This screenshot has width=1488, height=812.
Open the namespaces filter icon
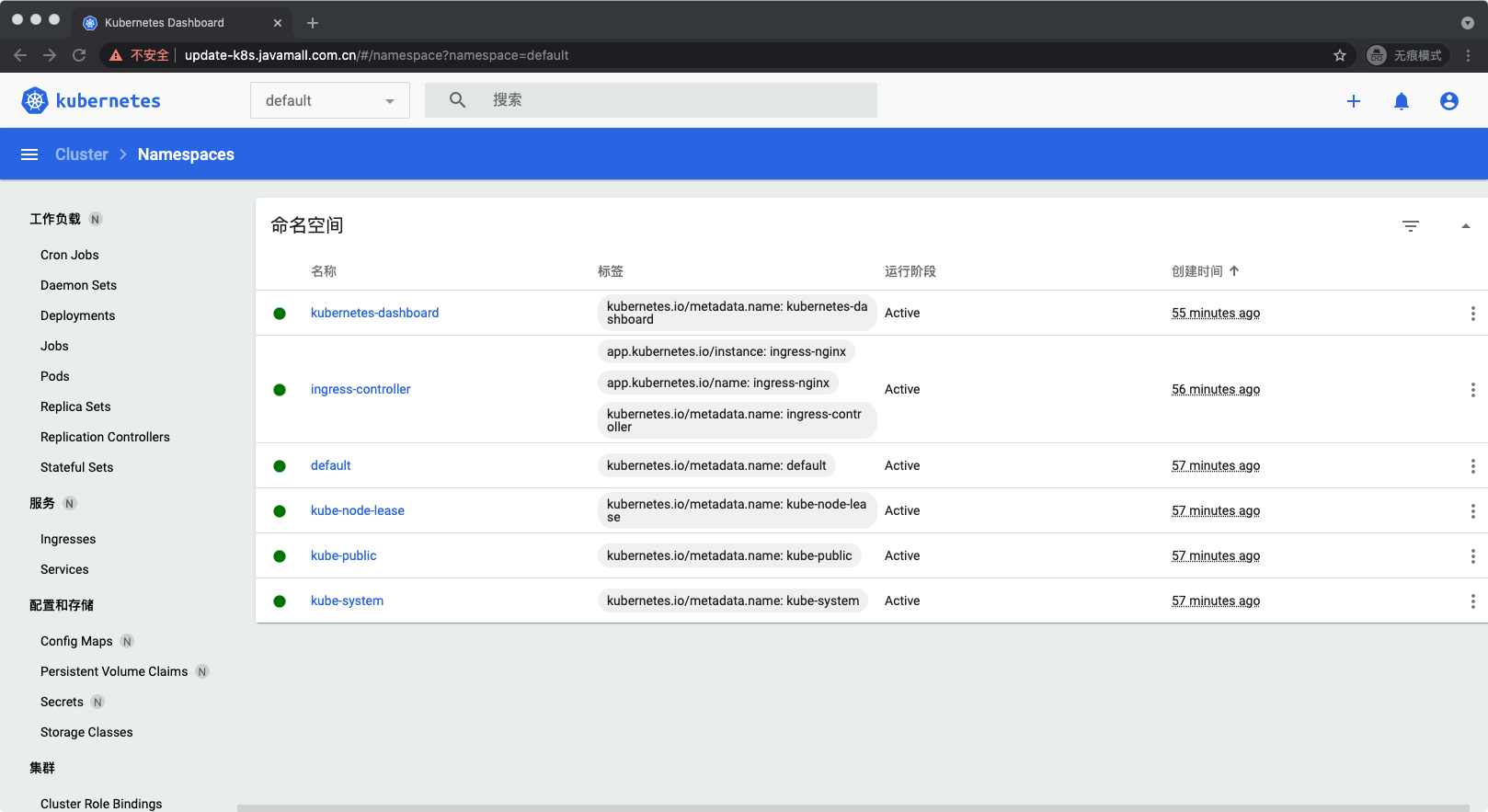click(1411, 226)
